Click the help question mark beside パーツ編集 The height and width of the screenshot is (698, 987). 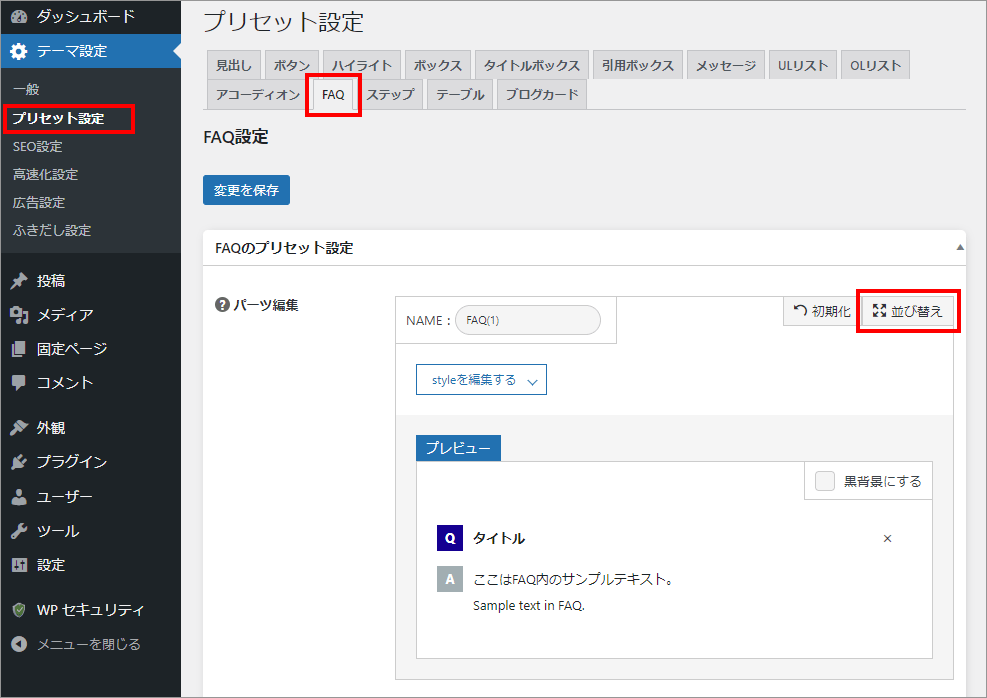click(222, 305)
